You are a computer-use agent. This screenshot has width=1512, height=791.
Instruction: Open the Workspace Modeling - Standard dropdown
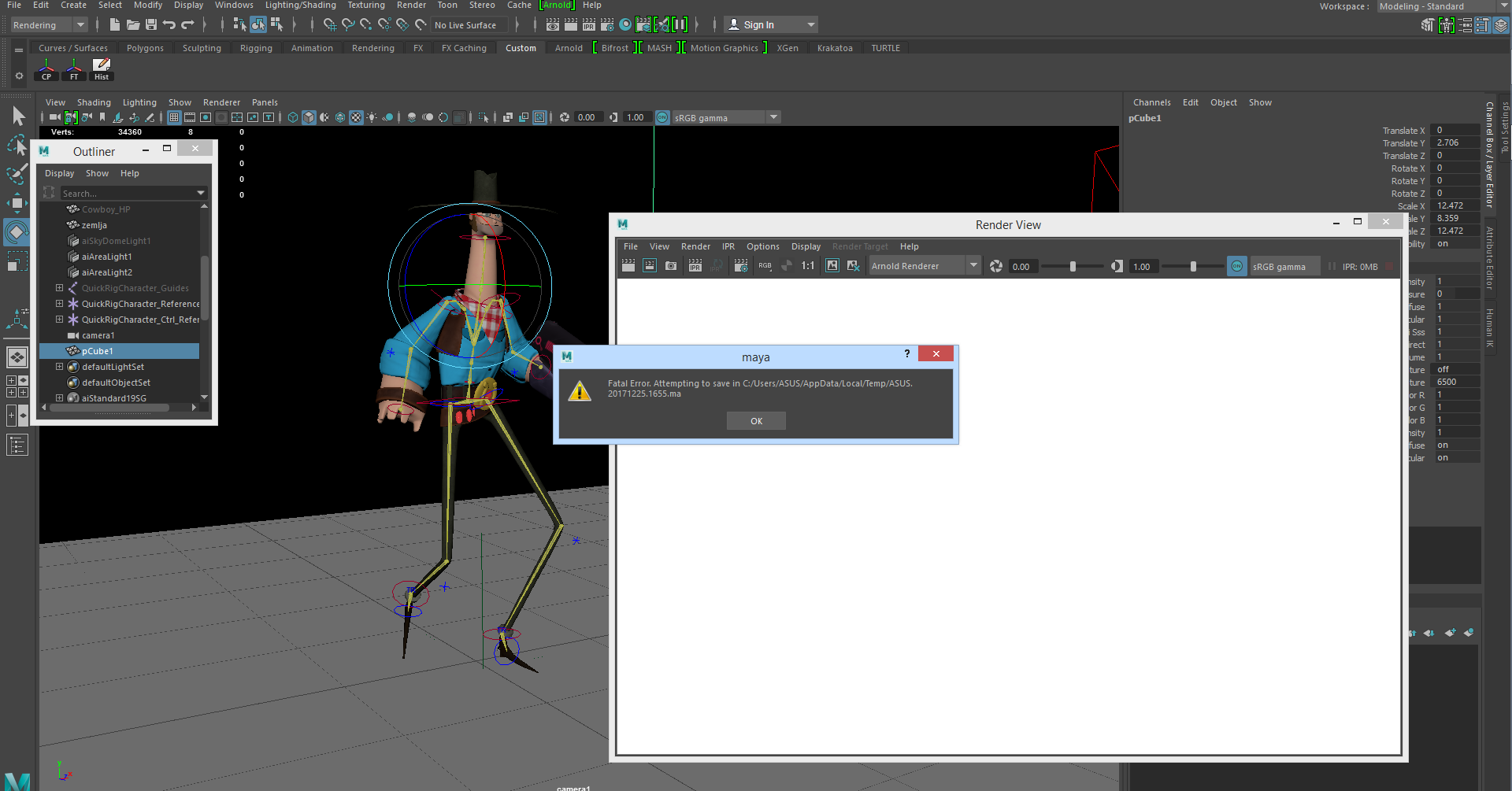pos(1443,6)
